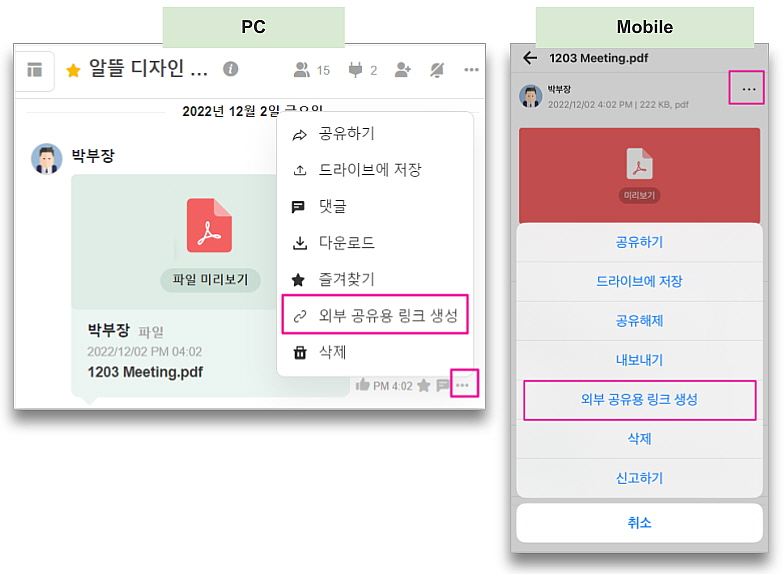Select 공유하기 in the PC context menu
The width and height of the screenshot is (784, 574).
click(346, 134)
